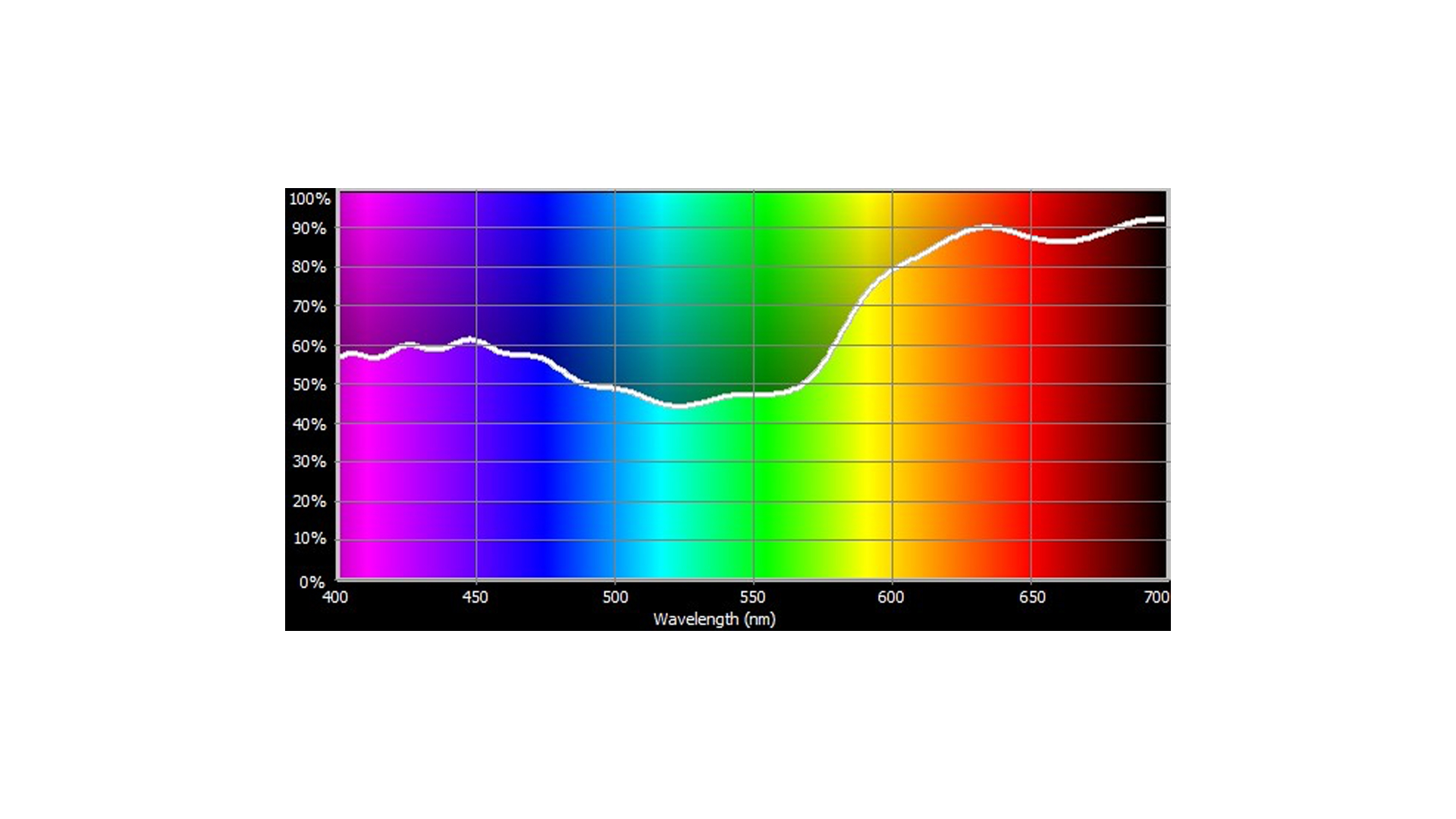Click the 600 wavelength tick label

point(891,598)
